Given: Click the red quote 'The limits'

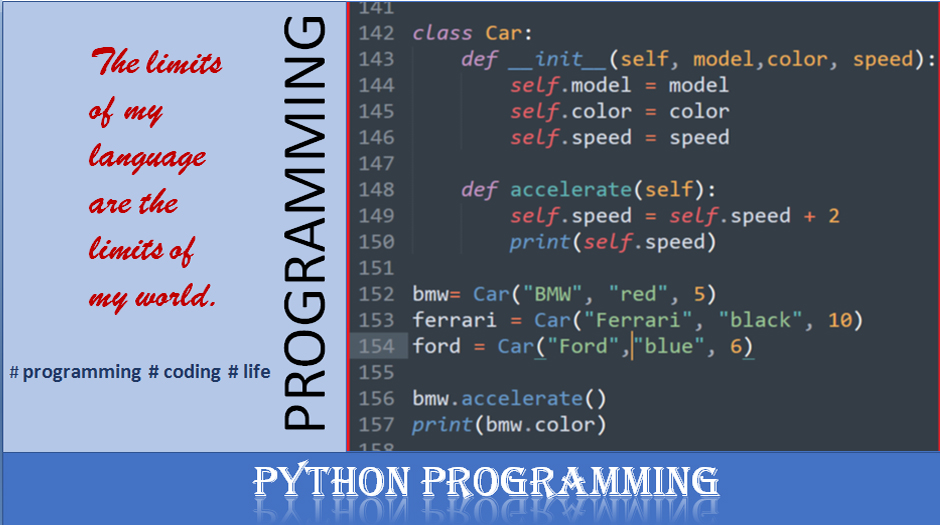Looking at the screenshot, I should (156, 62).
